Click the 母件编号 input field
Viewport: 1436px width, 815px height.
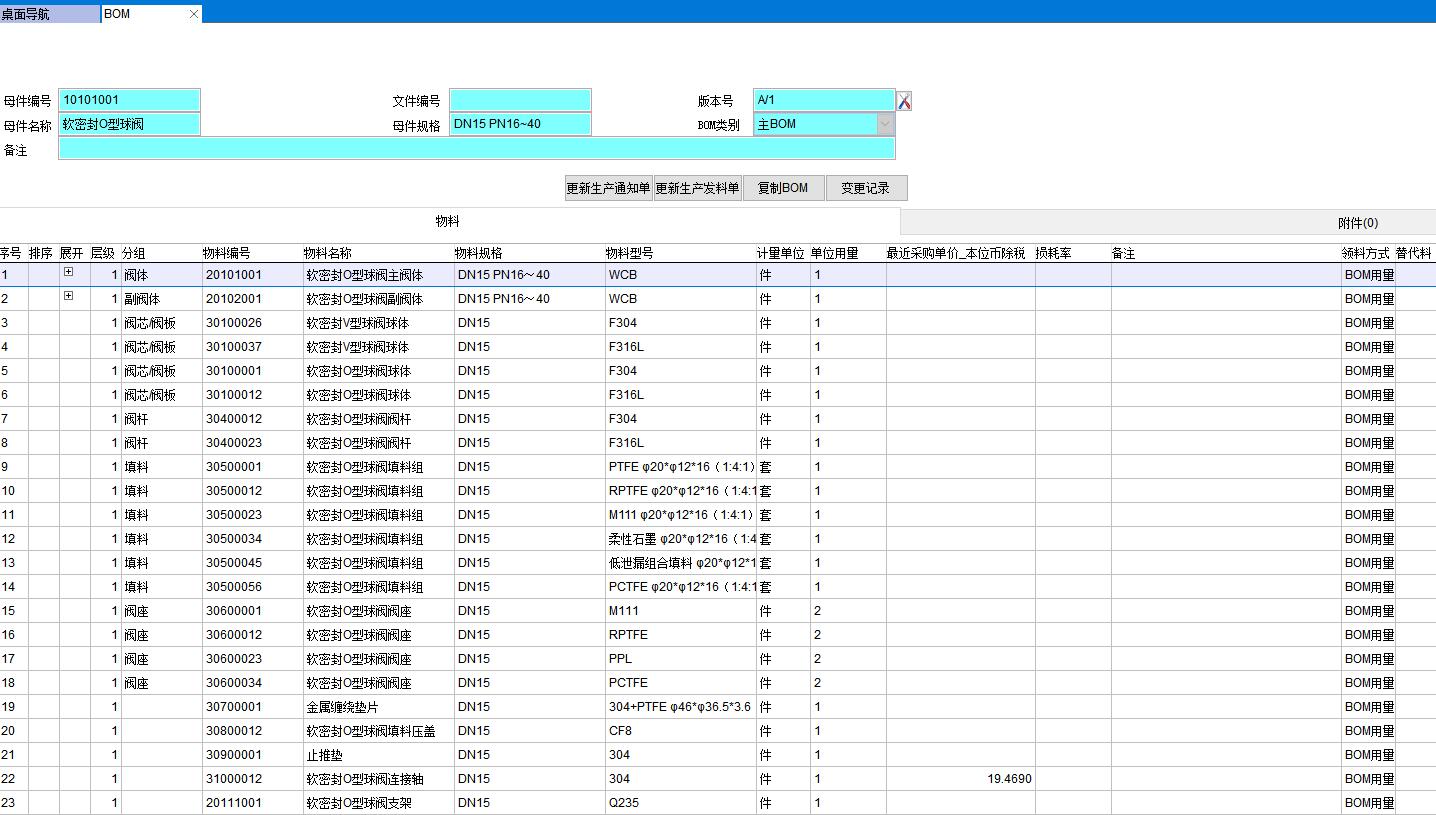click(x=130, y=100)
